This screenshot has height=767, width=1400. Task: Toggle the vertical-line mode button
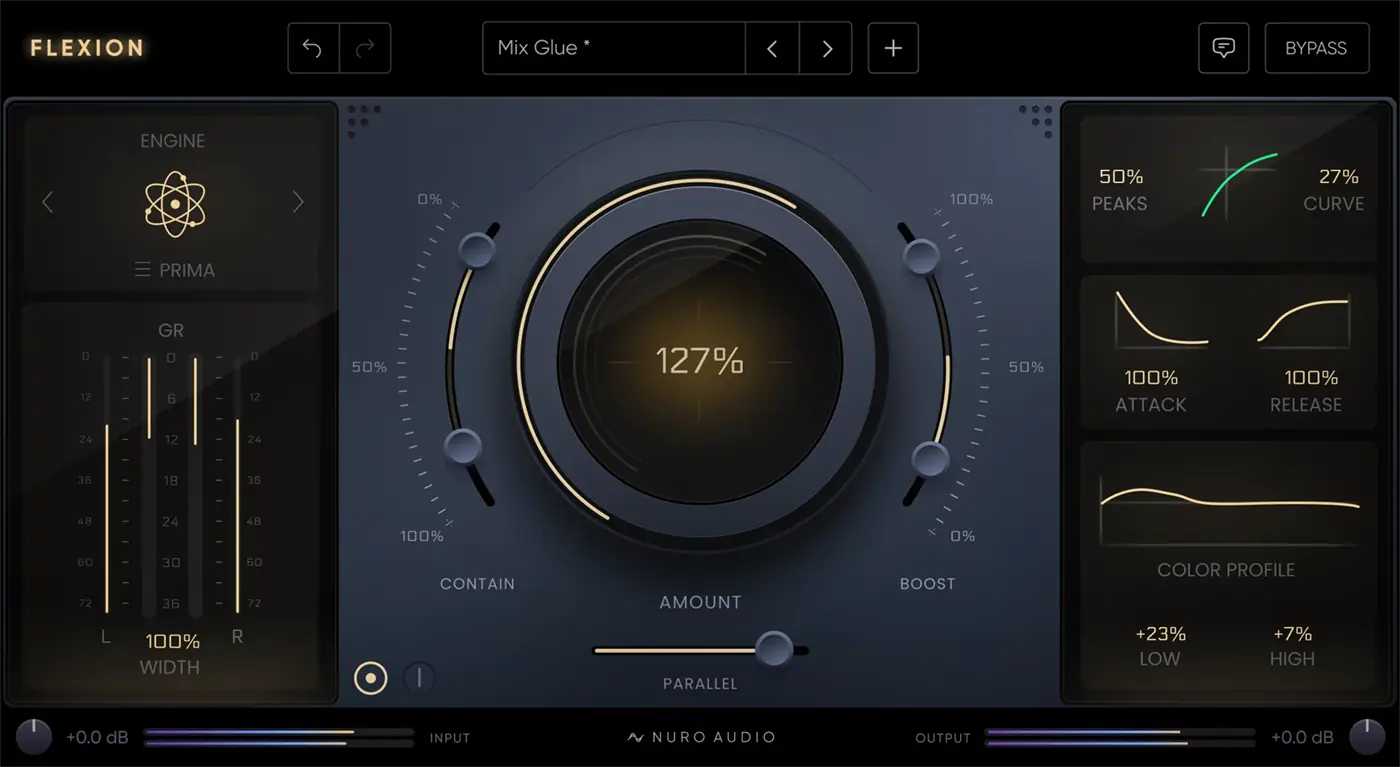point(419,678)
